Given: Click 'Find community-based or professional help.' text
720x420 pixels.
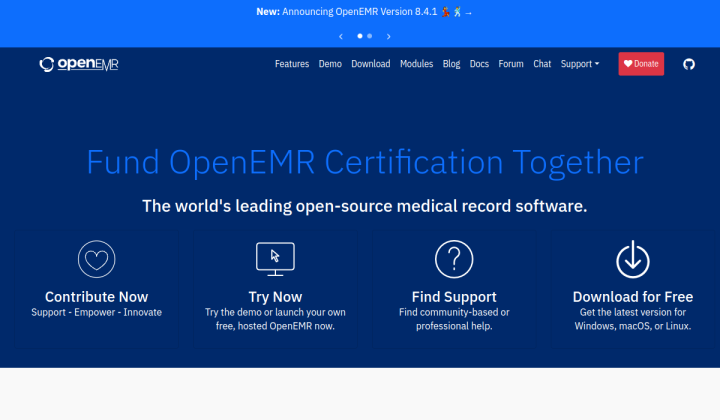Looking at the screenshot, I should pos(454,319).
